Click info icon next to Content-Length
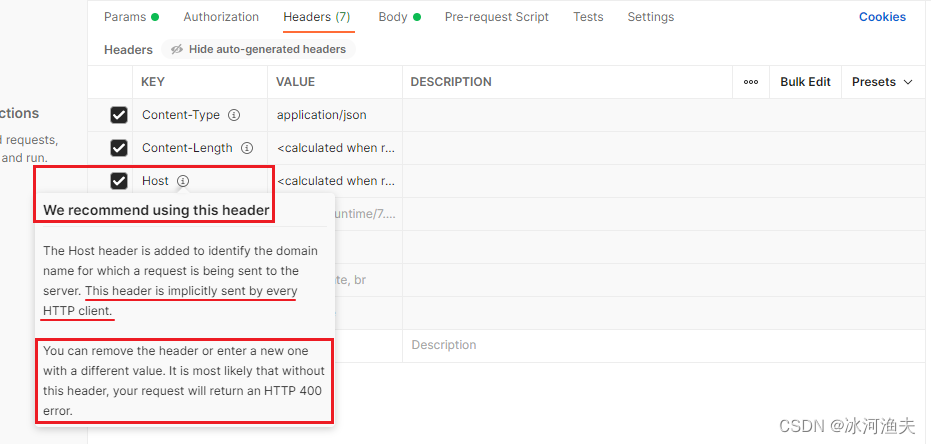This screenshot has width=931, height=444. click(247, 148)
